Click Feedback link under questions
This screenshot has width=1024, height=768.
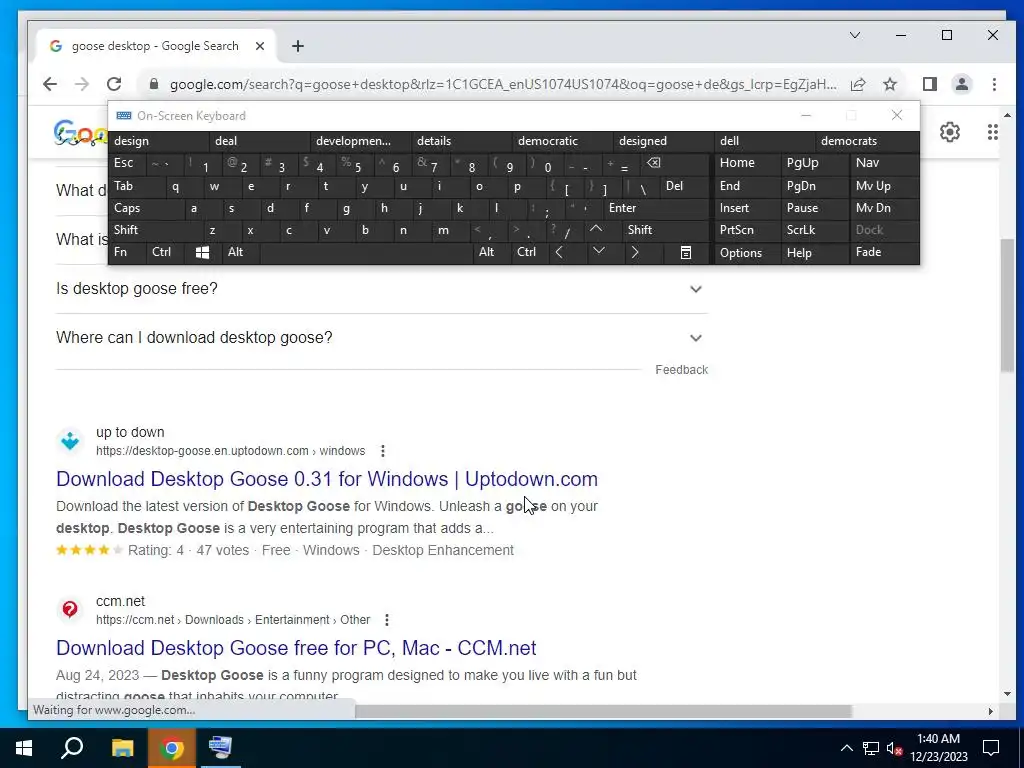pos(681,370)
